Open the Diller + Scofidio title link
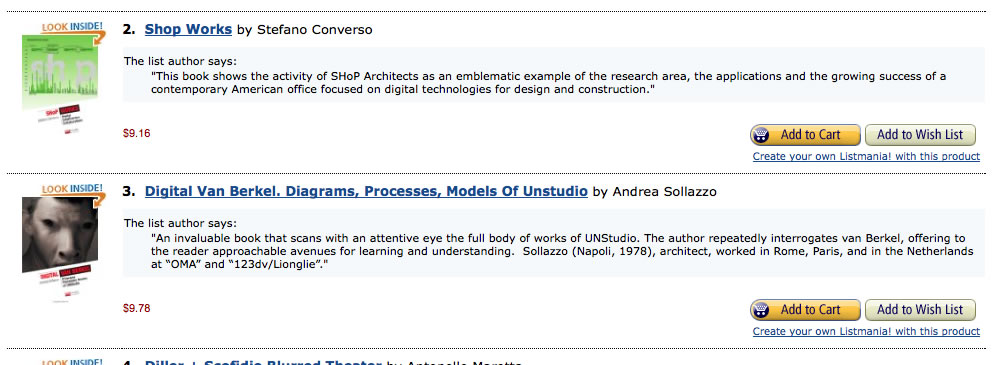Image resolution: width=1000 pixels, height=365 pixels. pyautogui.click(x=263, y=361)
